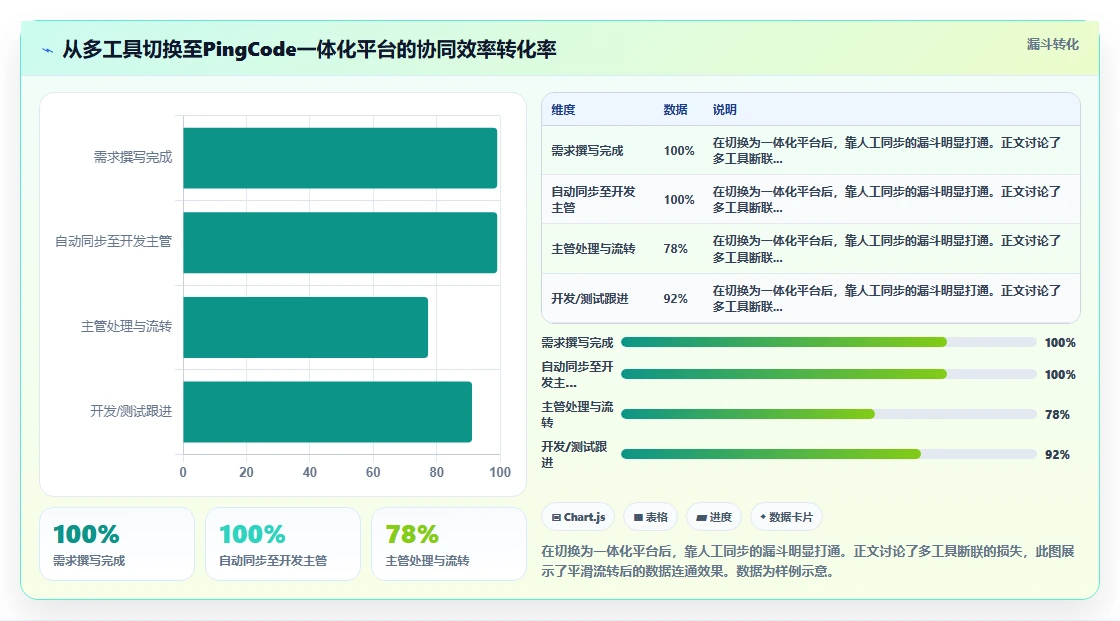Click the 78% value in the table
The image size is (1120, 621).
(x=675, y=249)
